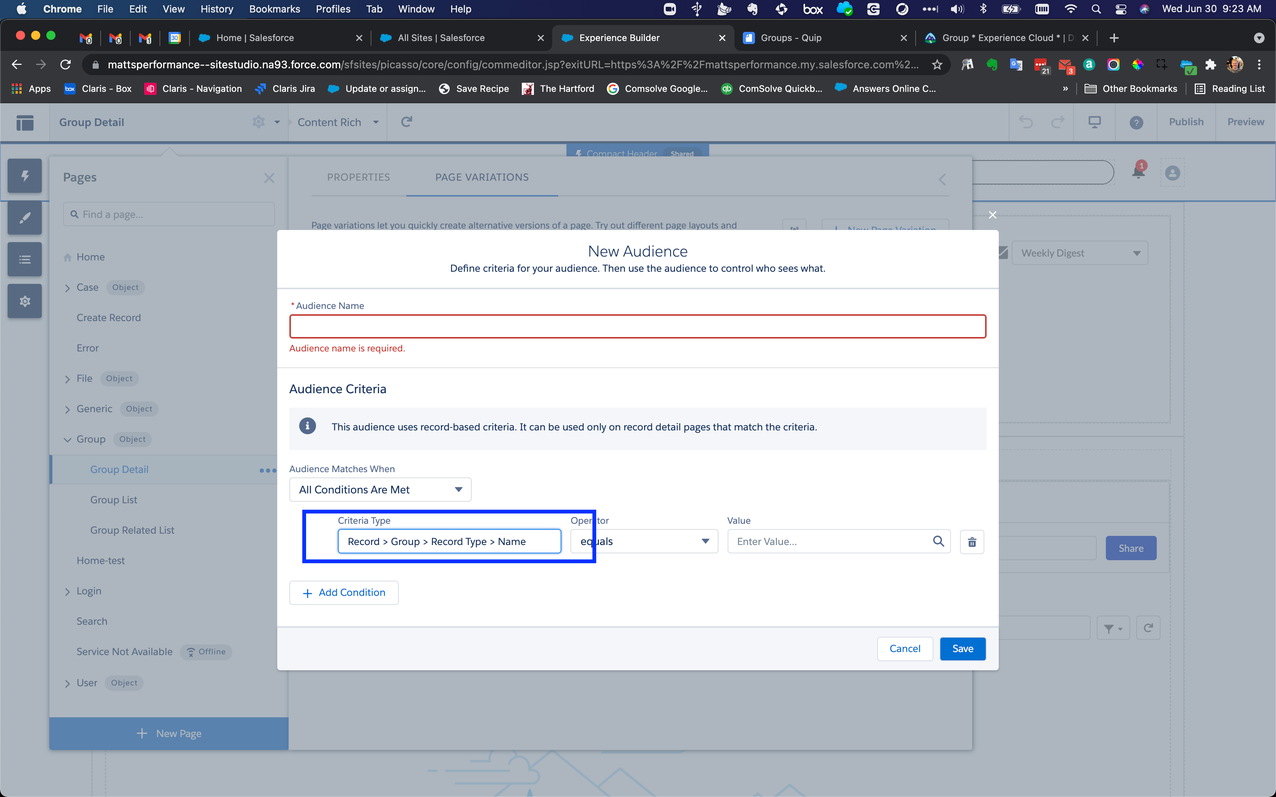Image resolution: width=1276 pixels, height=797 pixels.
Task: Click the Audience Name input field
Action: pyautogui.click(x=637, y=327)
